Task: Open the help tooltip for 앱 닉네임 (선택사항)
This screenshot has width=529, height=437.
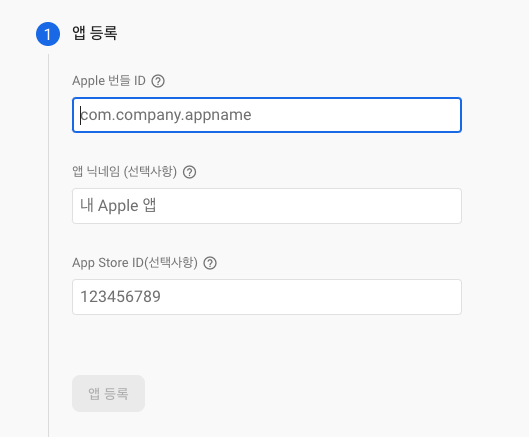Action: tap(189, 172)
